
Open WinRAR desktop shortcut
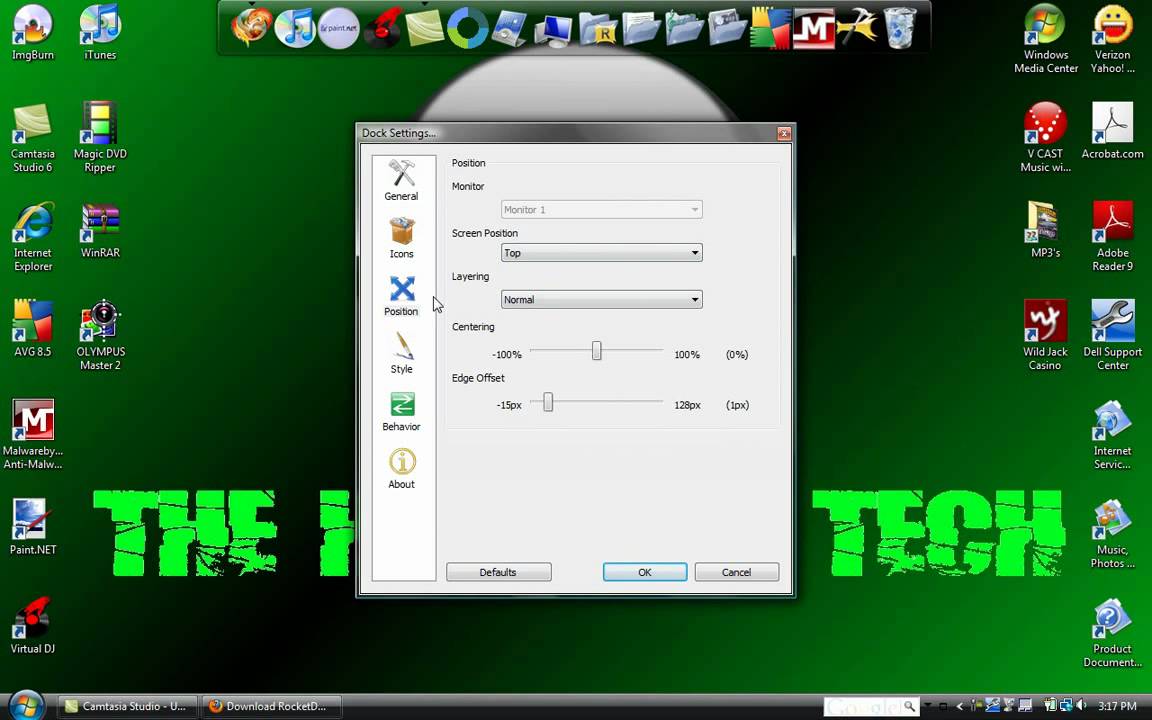click(100, 230)
